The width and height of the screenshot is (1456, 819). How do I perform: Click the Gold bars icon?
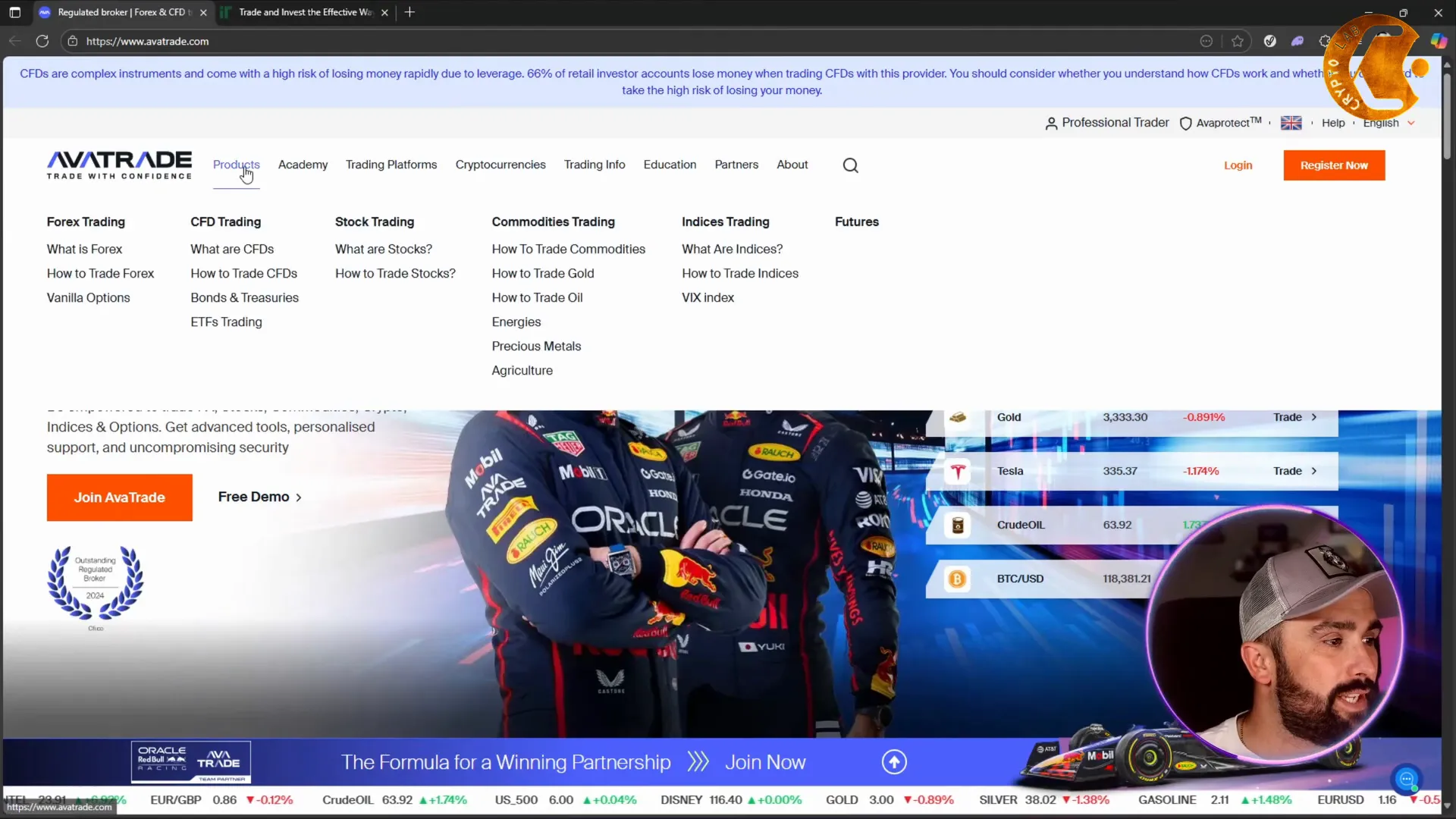(x=958, y=417)
